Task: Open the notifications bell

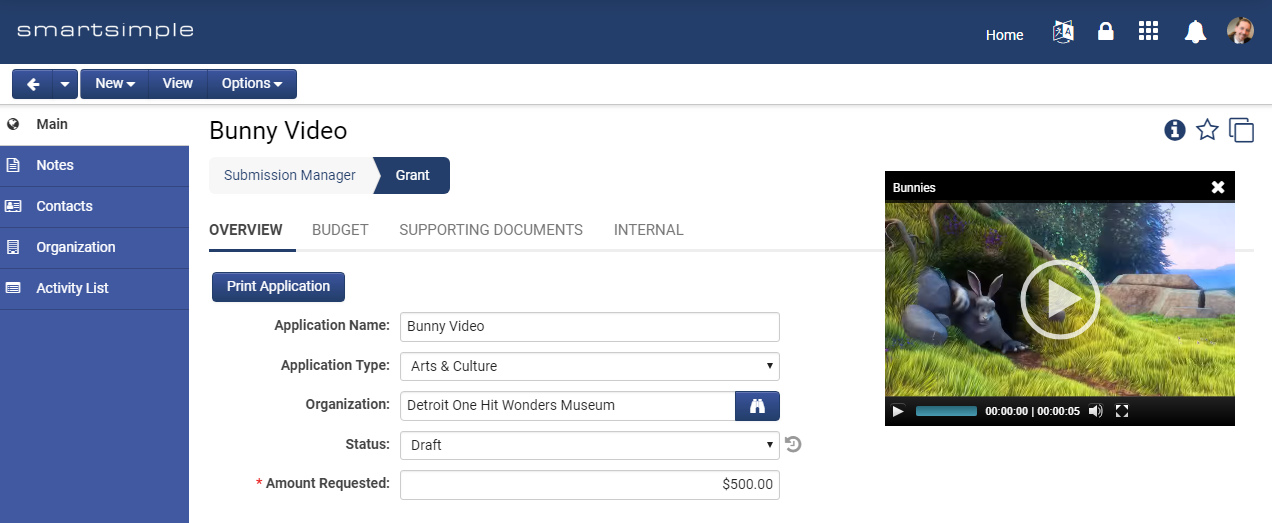Action: pos(1195,32)
